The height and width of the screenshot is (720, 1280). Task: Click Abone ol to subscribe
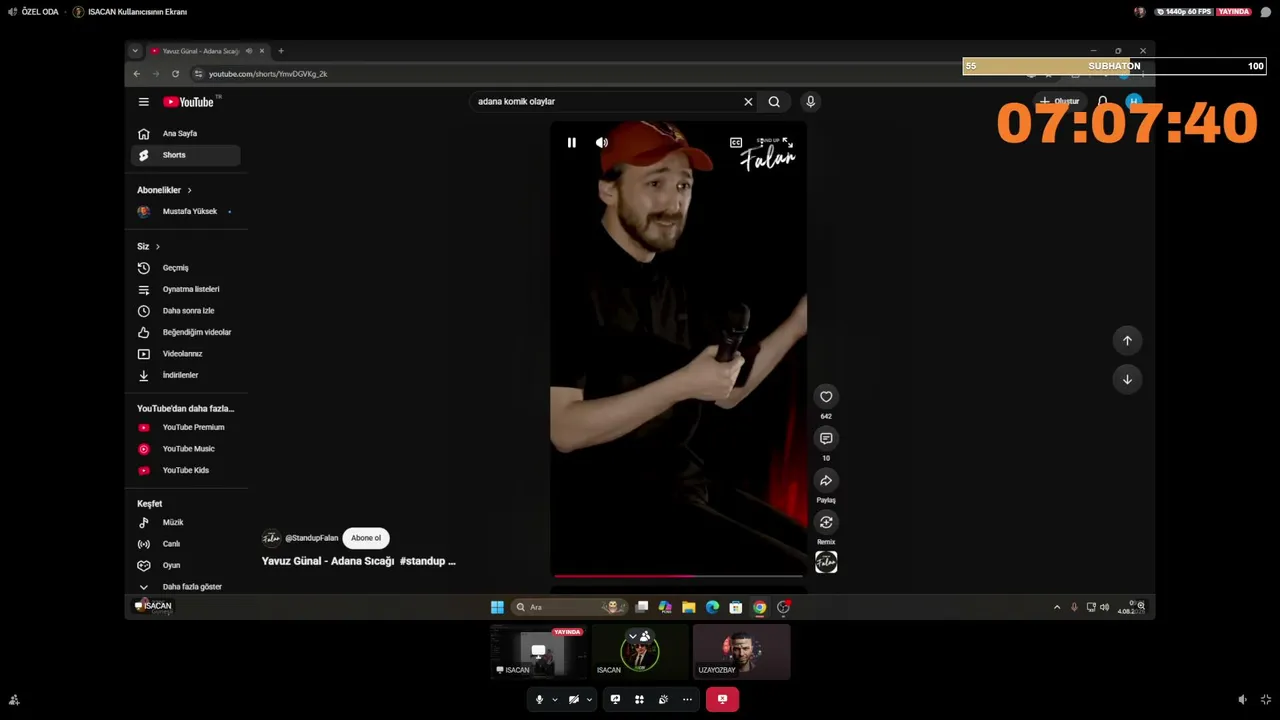pos(366,538)
